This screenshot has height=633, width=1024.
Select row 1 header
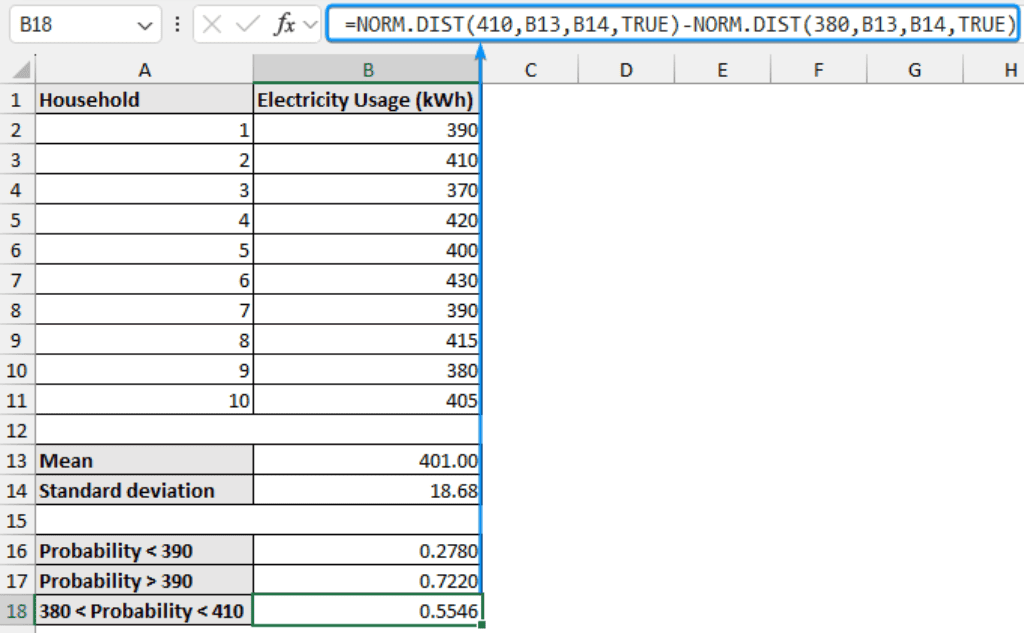tap(17, 99)
